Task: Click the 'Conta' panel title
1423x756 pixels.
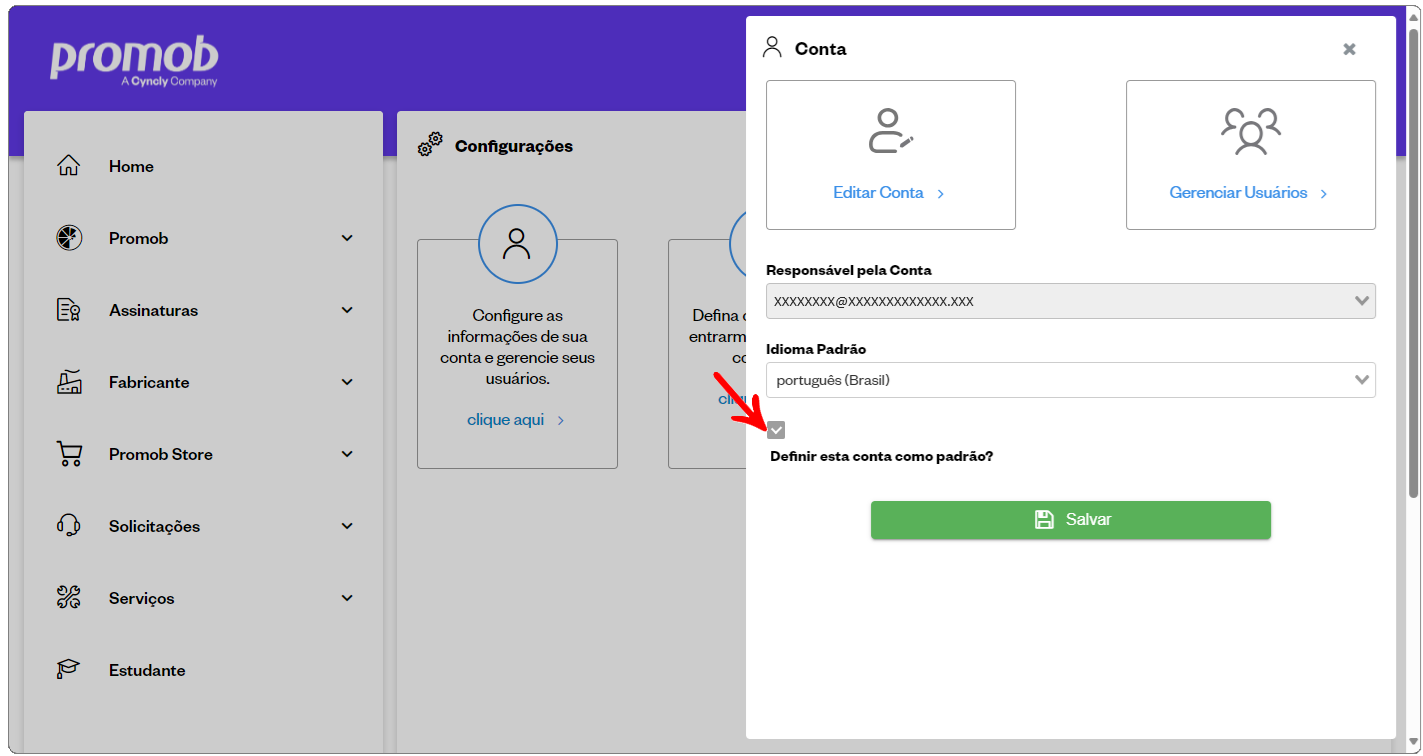Action: pyautogui.click(x=820, y=49)
